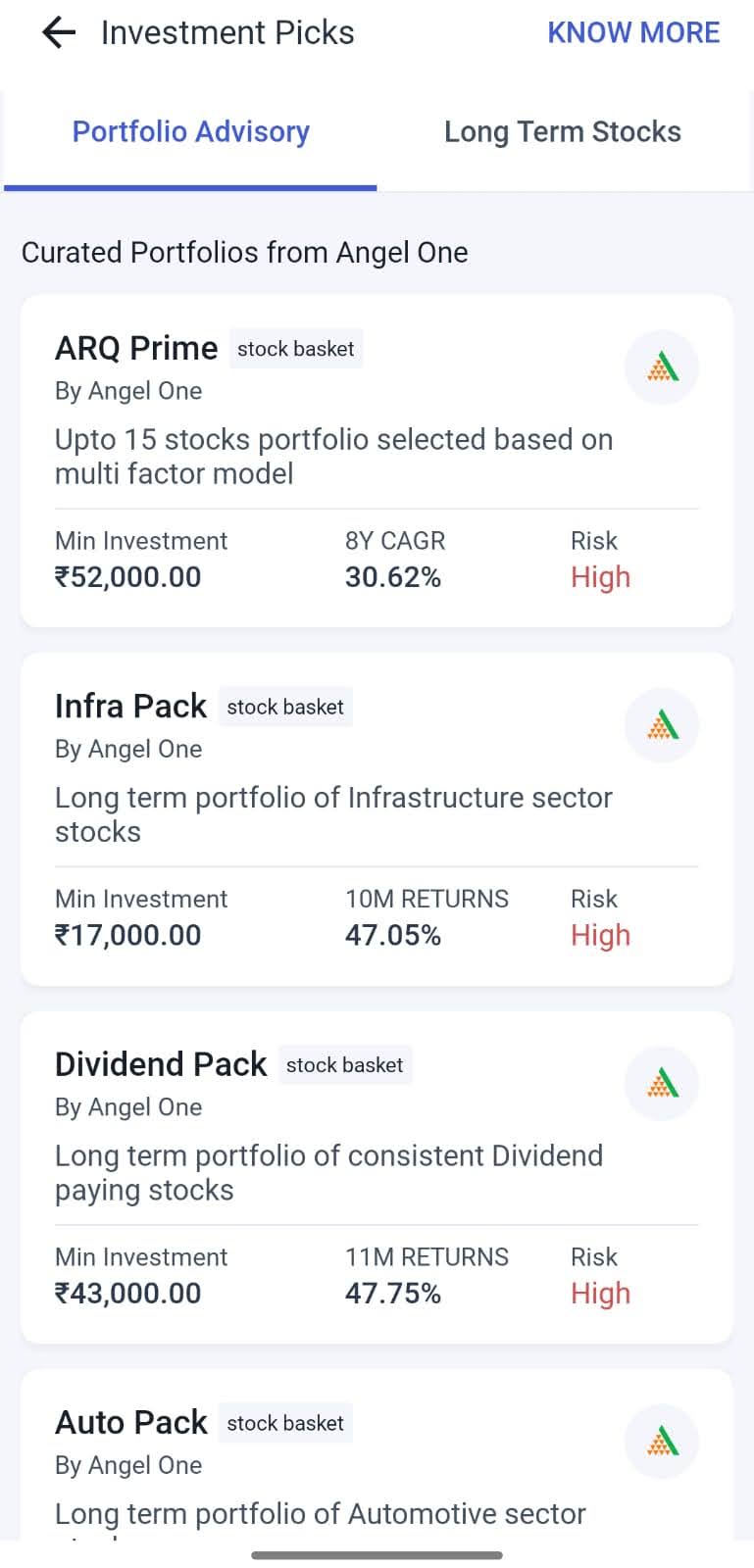Tap the 8Y CAGR 30.62% value
Viewport: 754px width, 1568px height.
[392, 577]
